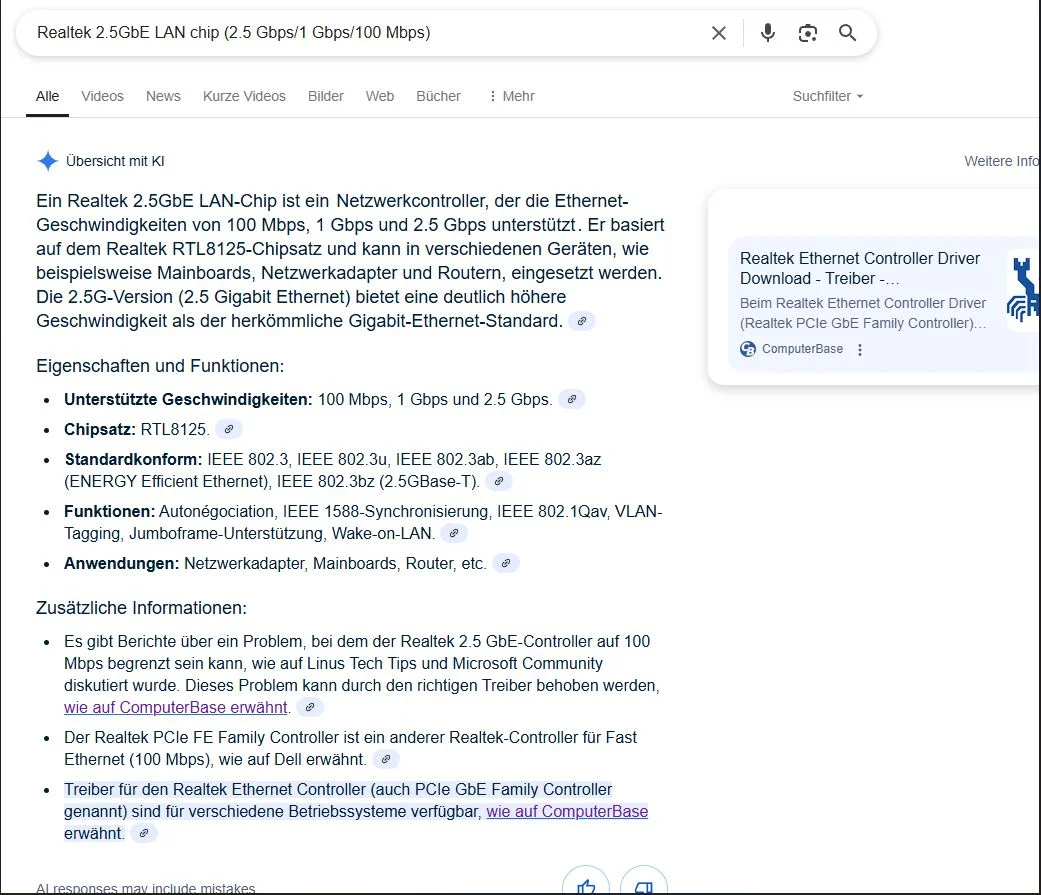
Task: Click ComputerBase favicon on source card
Action: [748, 349]
